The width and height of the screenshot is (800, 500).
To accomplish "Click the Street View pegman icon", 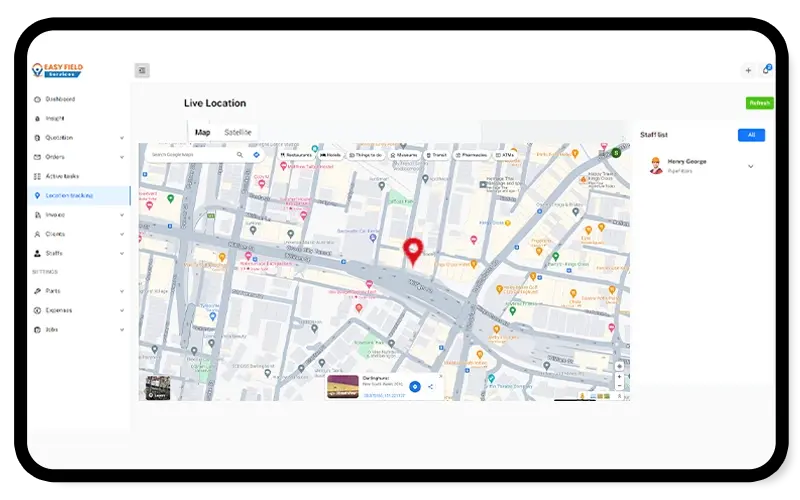I will [582, 396].
